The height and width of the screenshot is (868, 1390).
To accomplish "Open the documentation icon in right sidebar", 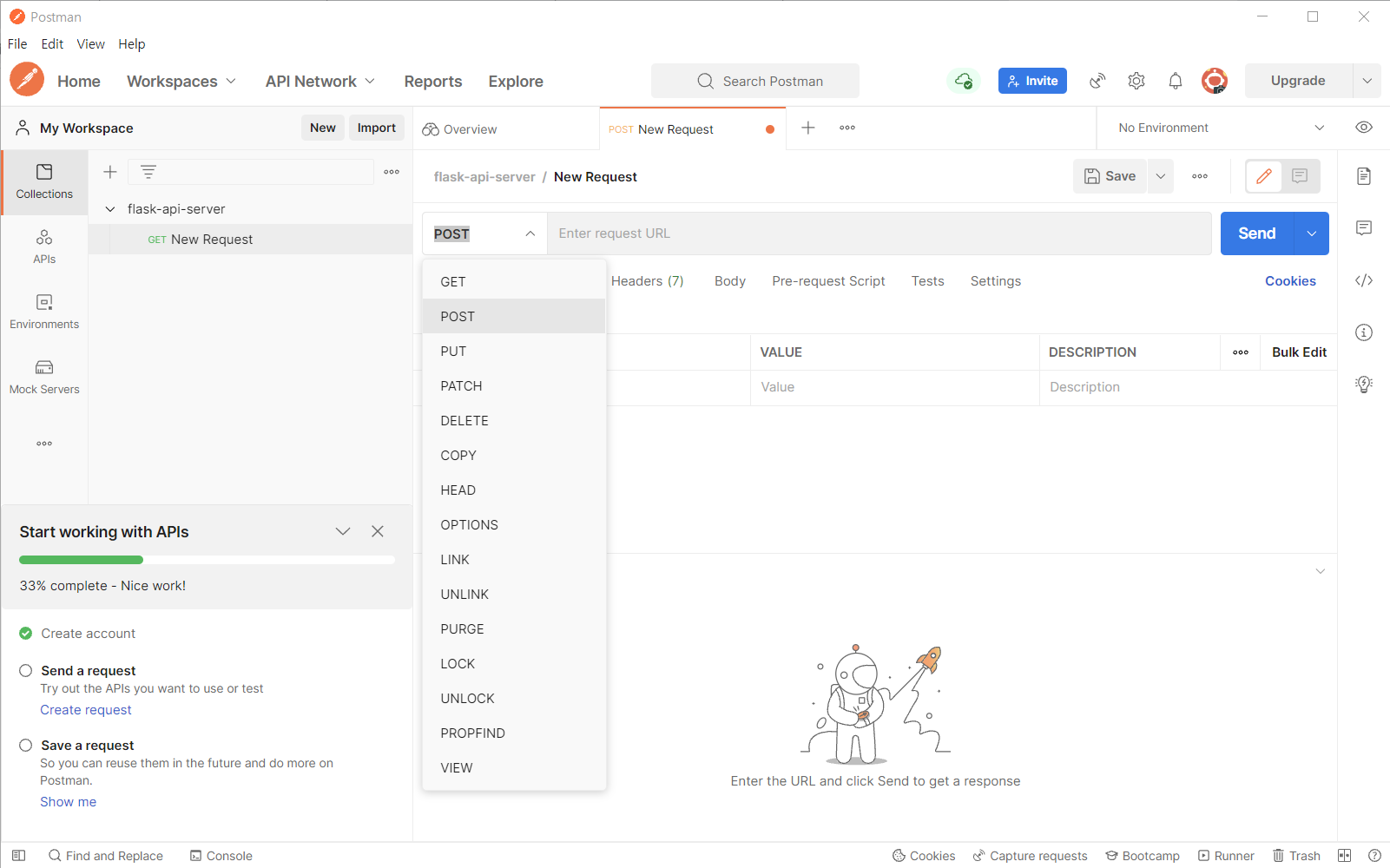I will [1364, 176].
